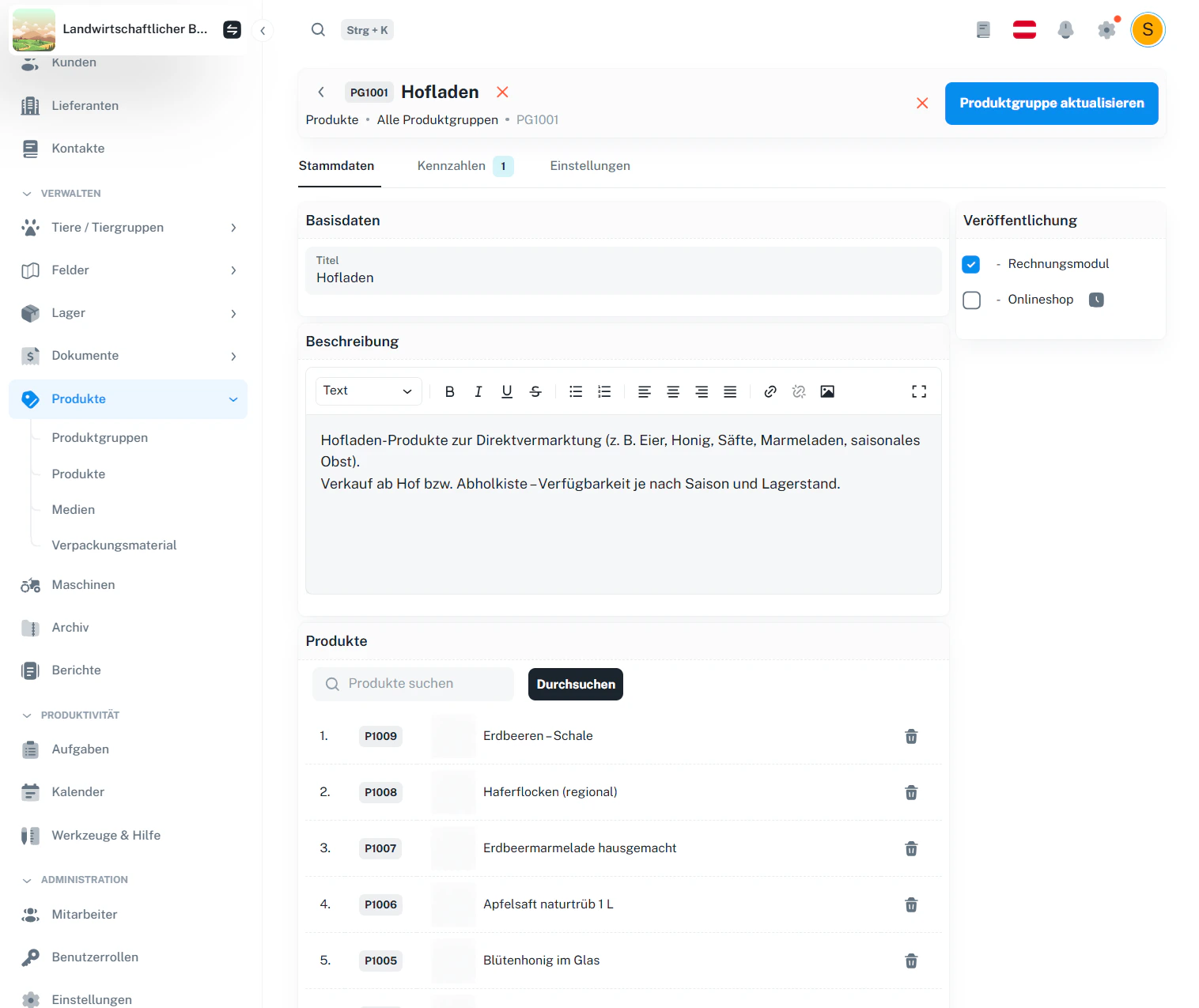The image size is (1199, 1008).
Task: Collapse the ADMINISTRATION section
Action: click(75, 880)
